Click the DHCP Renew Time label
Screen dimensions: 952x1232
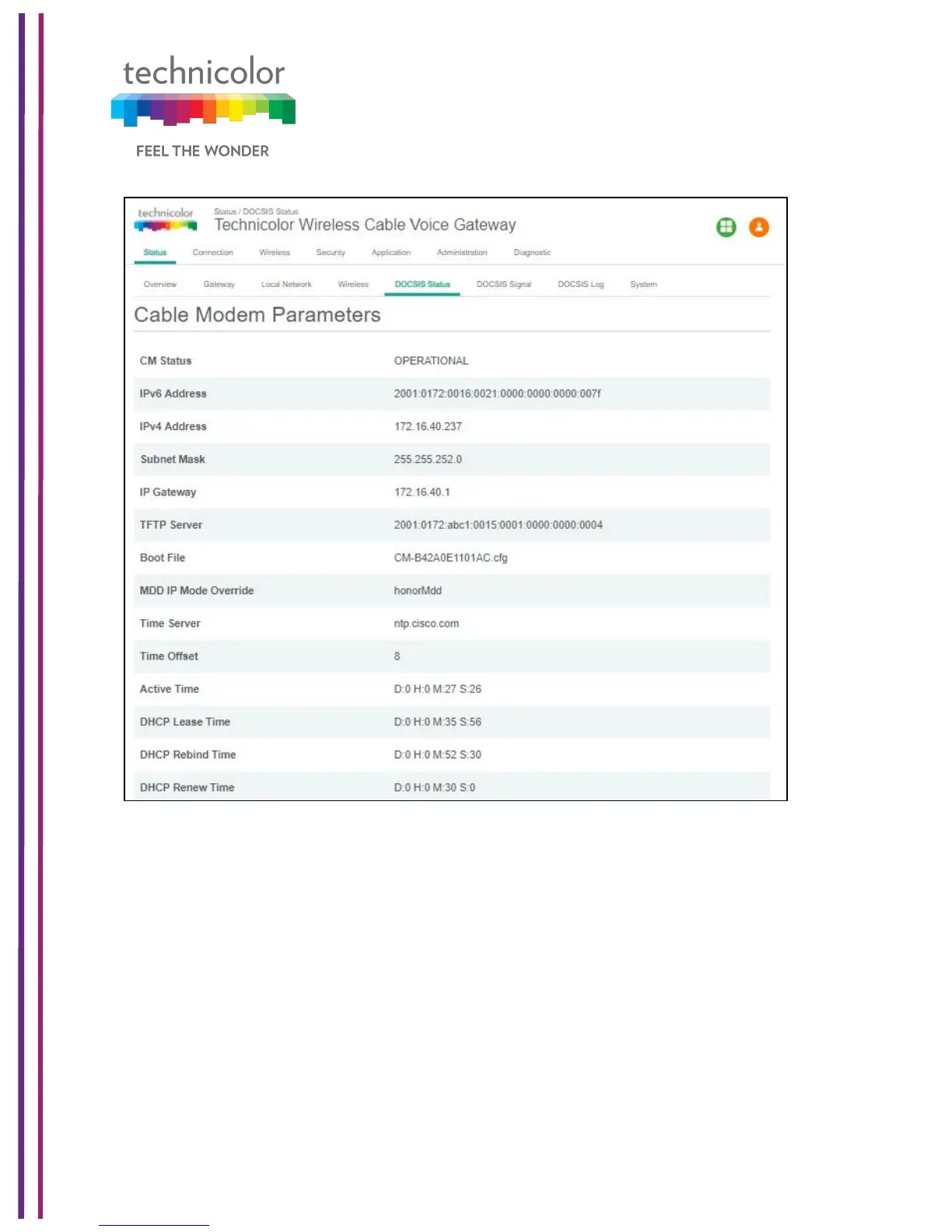187,787
